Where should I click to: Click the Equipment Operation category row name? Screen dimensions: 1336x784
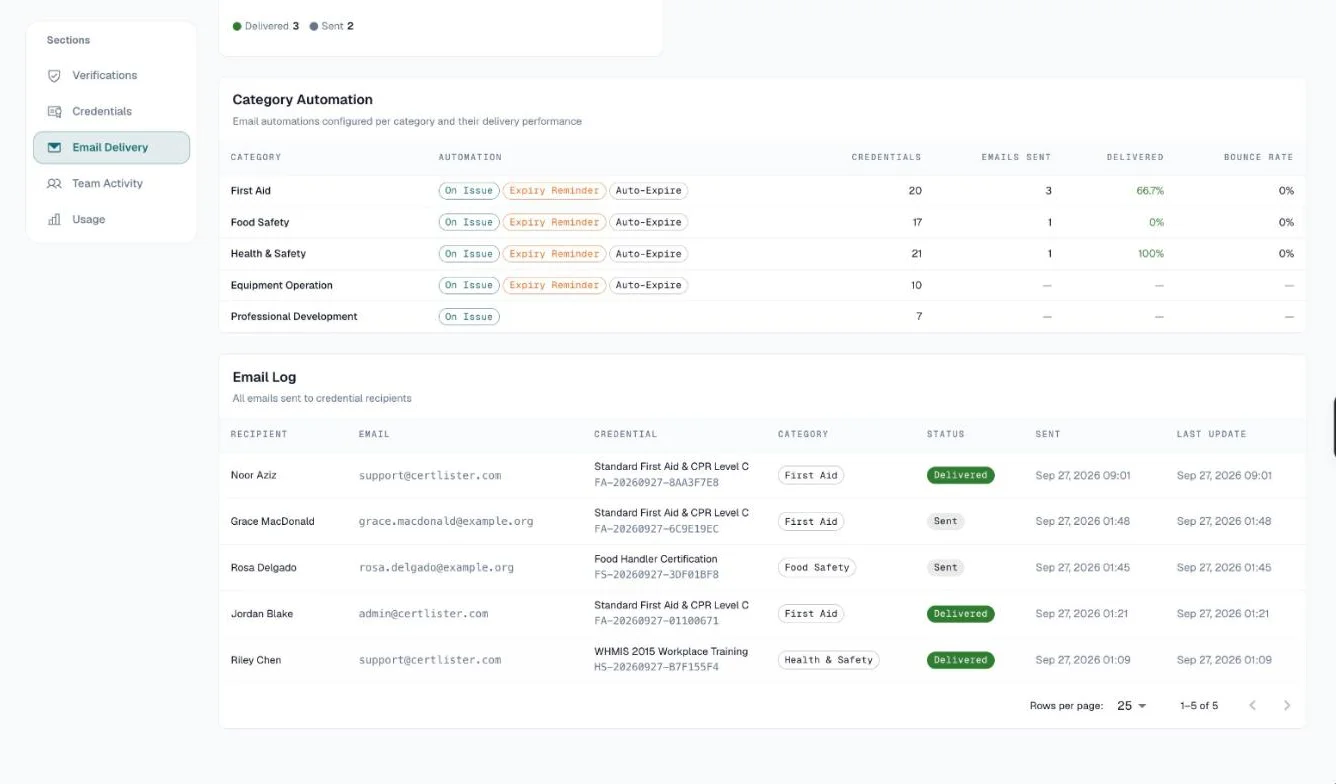pyautogui.click(x=282, y=285)
